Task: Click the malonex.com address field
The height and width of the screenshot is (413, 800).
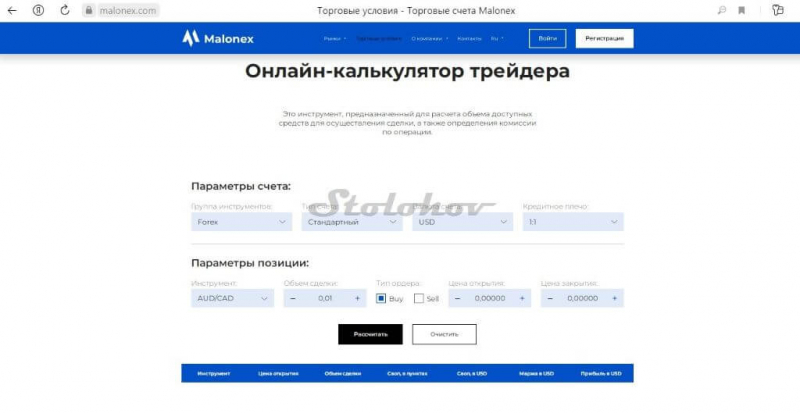Action: pyautogui.click(x=128, y=10)
